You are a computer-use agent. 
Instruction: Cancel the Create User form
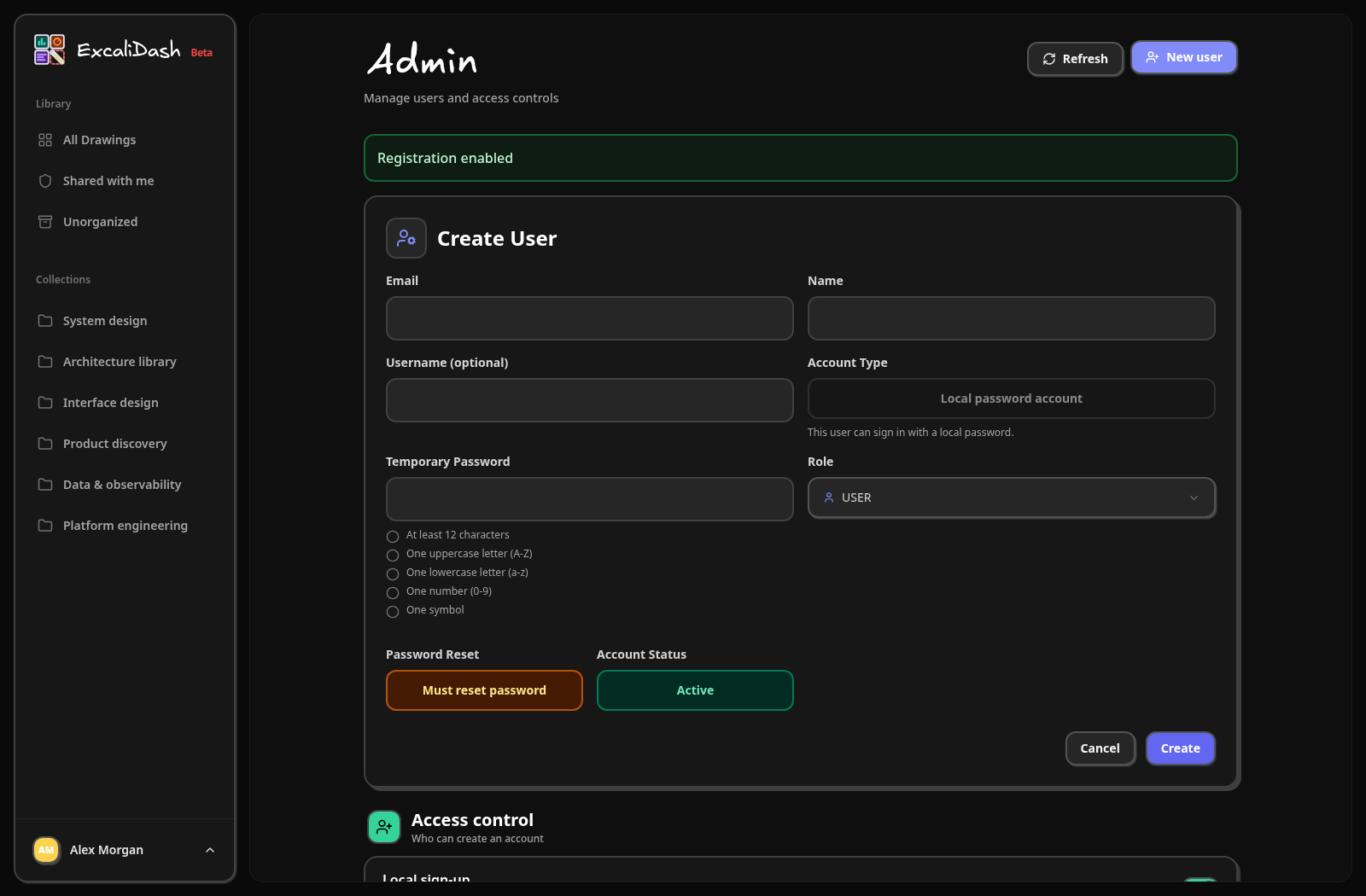click(x=1100, y=748)
